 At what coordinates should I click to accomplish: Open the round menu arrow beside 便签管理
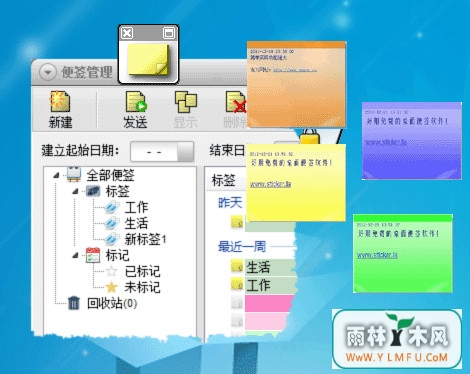(48, 72)
